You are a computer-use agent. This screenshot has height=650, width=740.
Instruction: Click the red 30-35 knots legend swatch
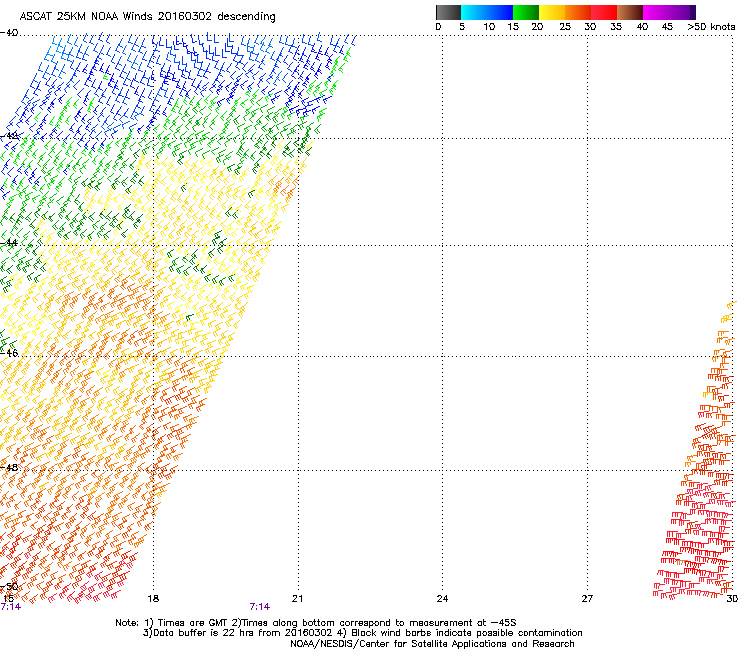[x=604, y=12]
